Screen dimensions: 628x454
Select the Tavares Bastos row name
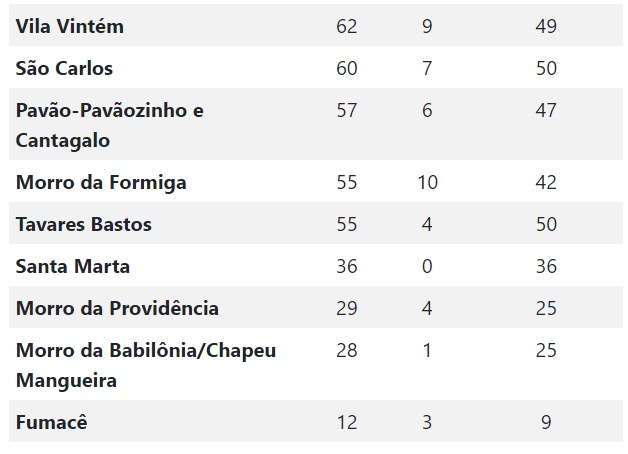point(84,224)
